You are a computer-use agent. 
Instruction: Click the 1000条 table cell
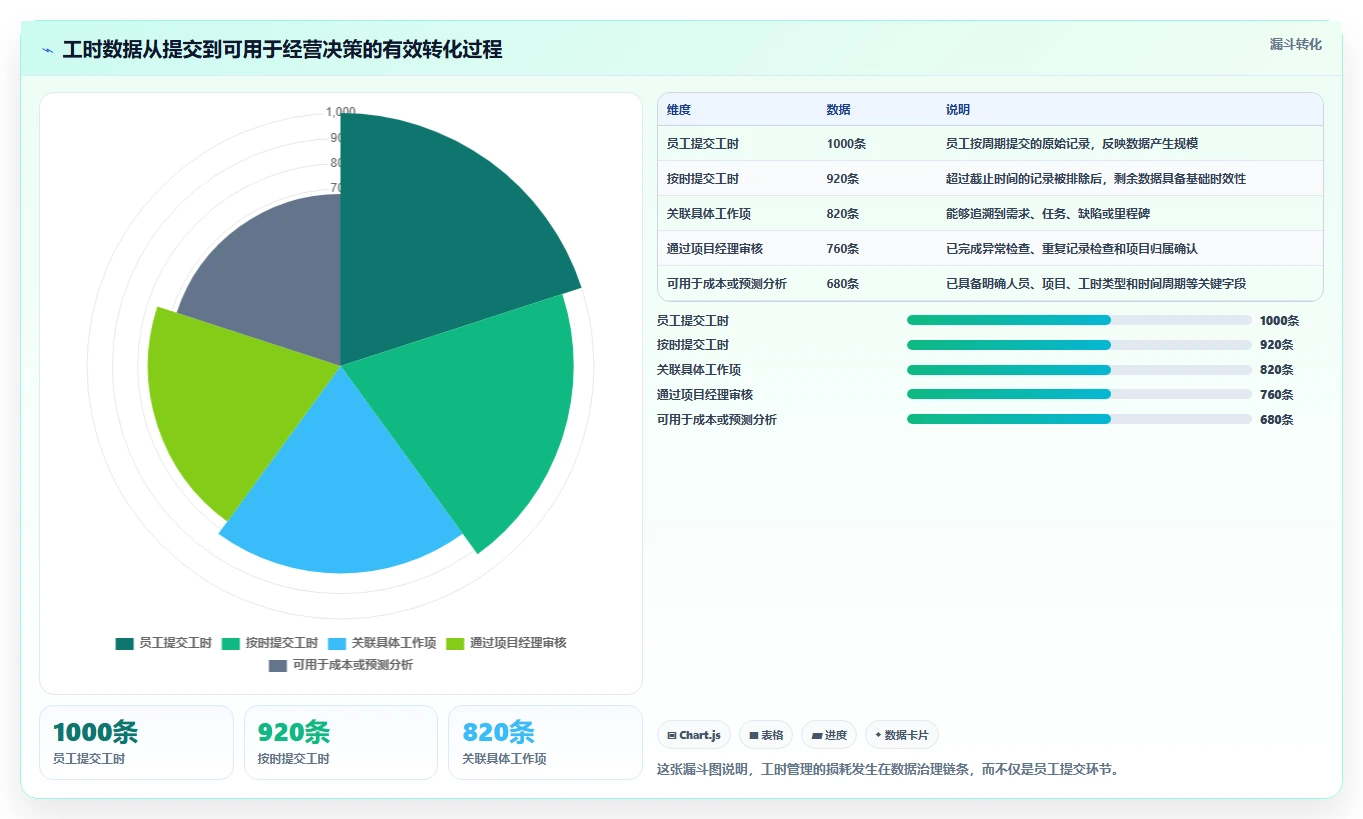pos(846,144)
